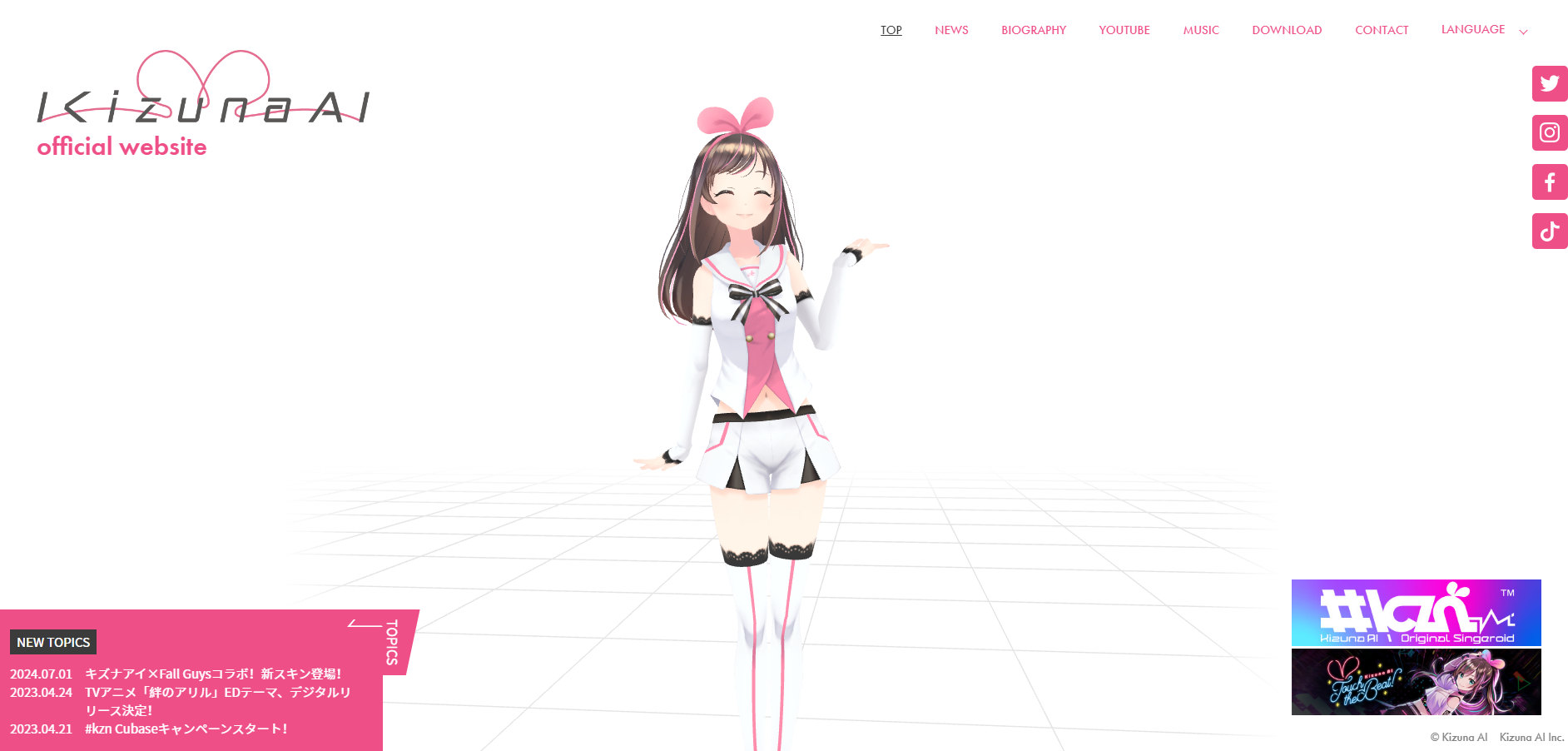Open the YOUTUBE menu item
The image size is (1568, 751).
coord(1124,30)
